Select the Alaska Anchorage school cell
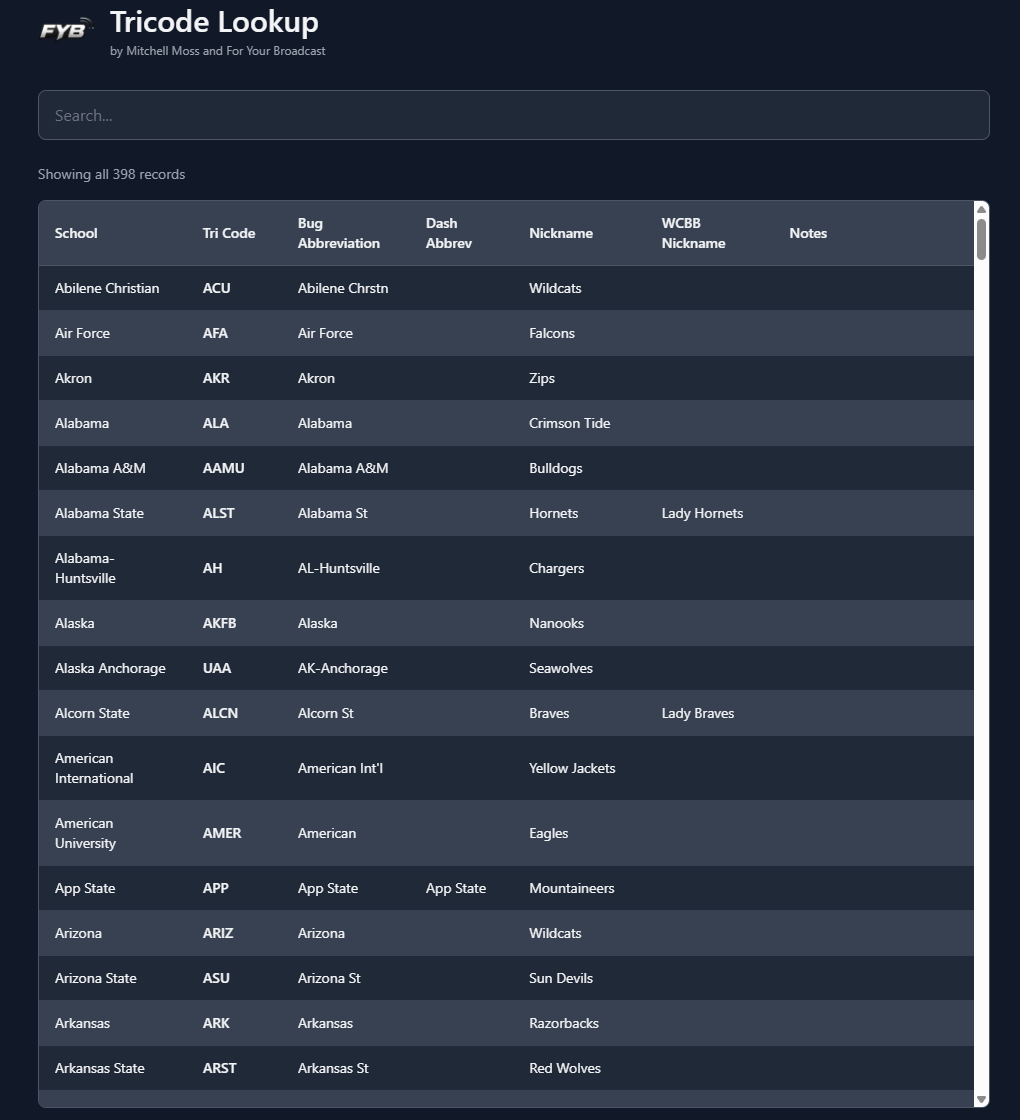1020x1120 pixels. (x=110, y=668)
